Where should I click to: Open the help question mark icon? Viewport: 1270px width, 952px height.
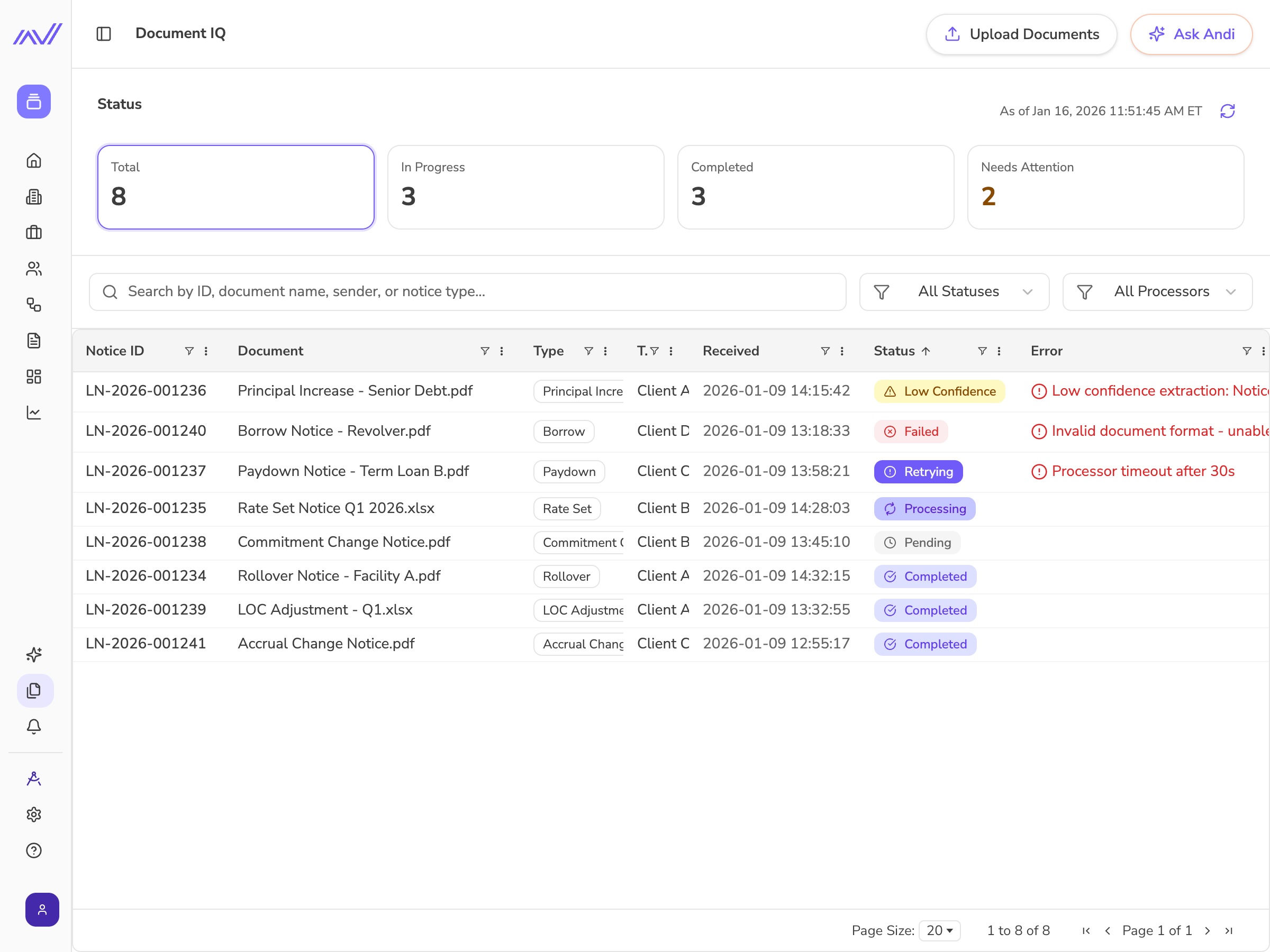[34, 850]
